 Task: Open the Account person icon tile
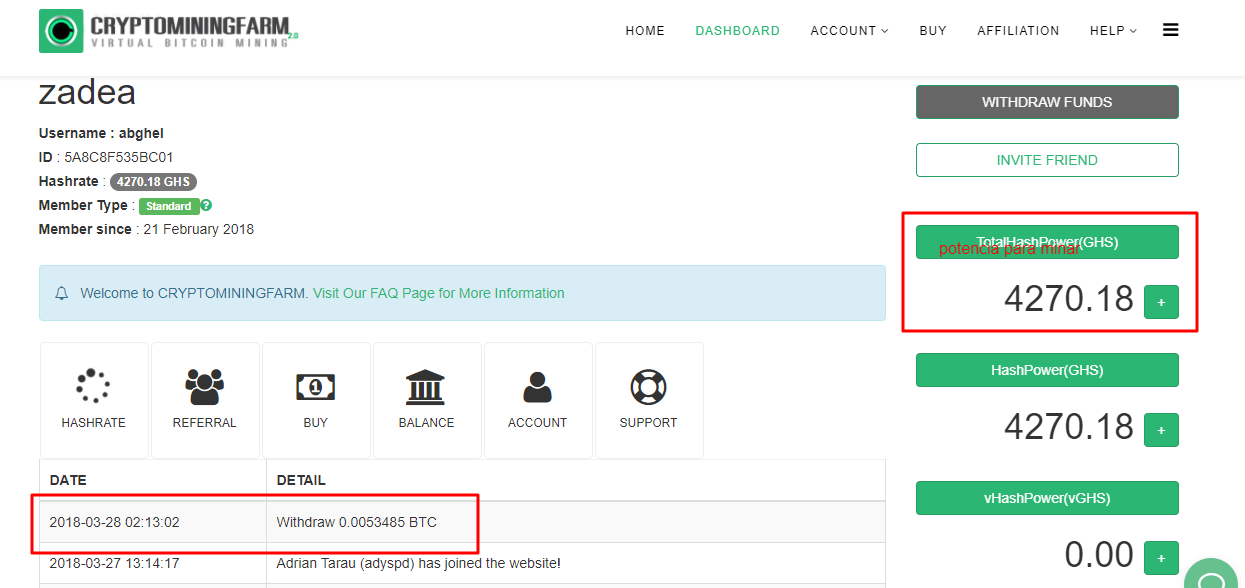(x=538, y=401)
